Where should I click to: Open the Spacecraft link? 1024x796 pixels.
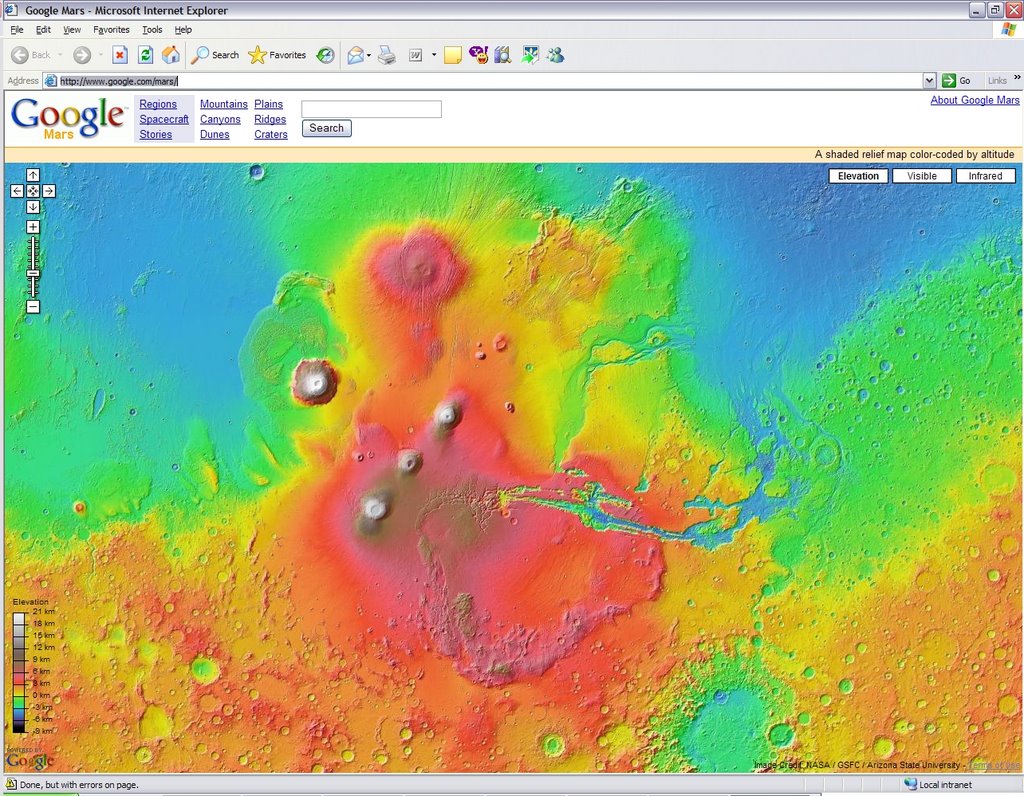pyautogui.click(x=164, y=119)
